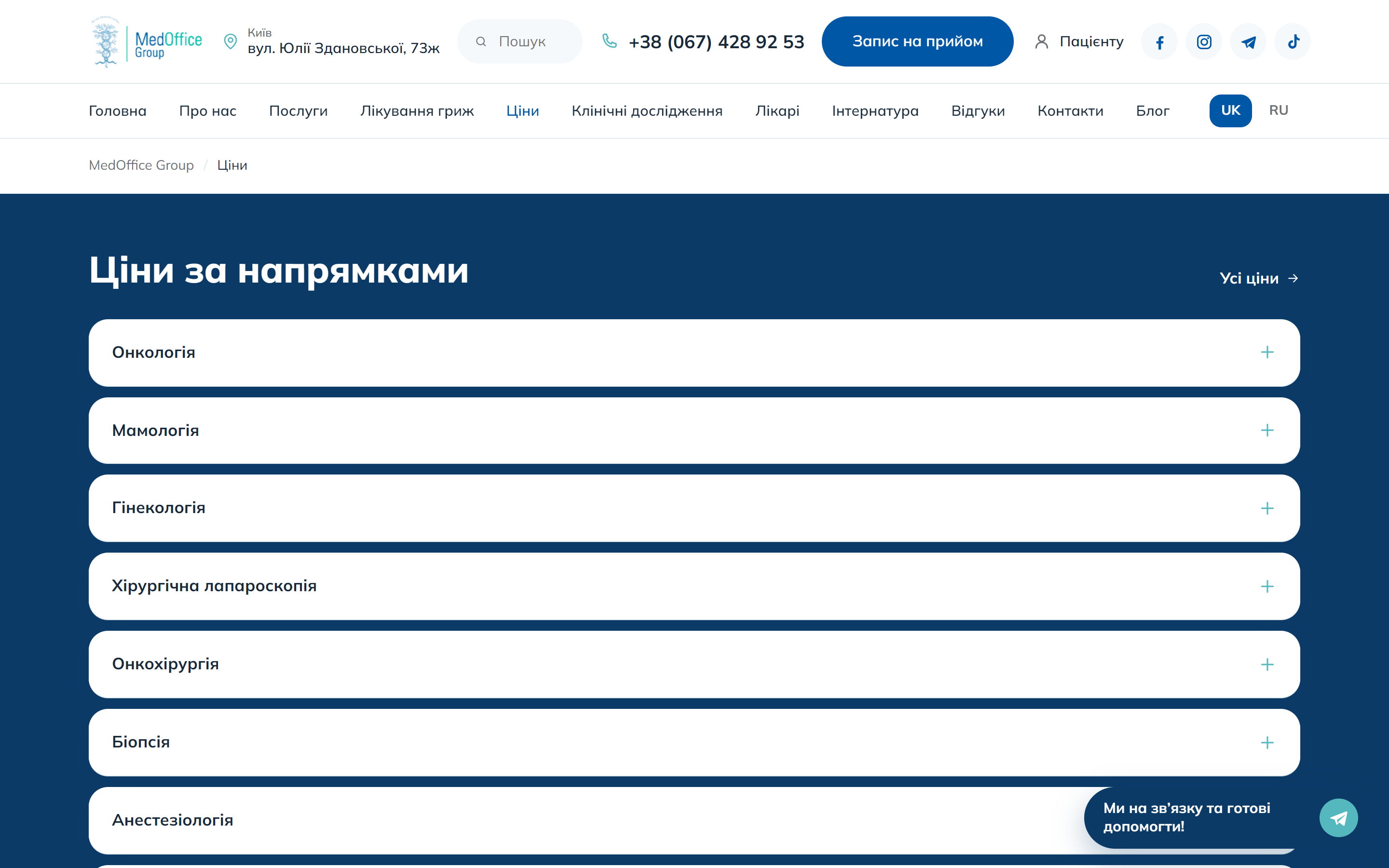Click the search magnifier icon
1389x868 pixels.
tap(481, 41)
